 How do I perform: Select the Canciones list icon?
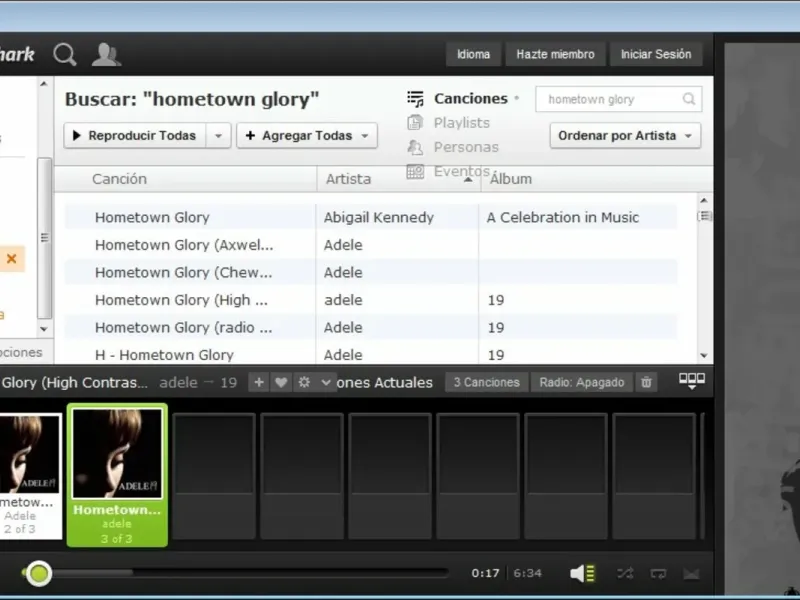coord(415,98)
